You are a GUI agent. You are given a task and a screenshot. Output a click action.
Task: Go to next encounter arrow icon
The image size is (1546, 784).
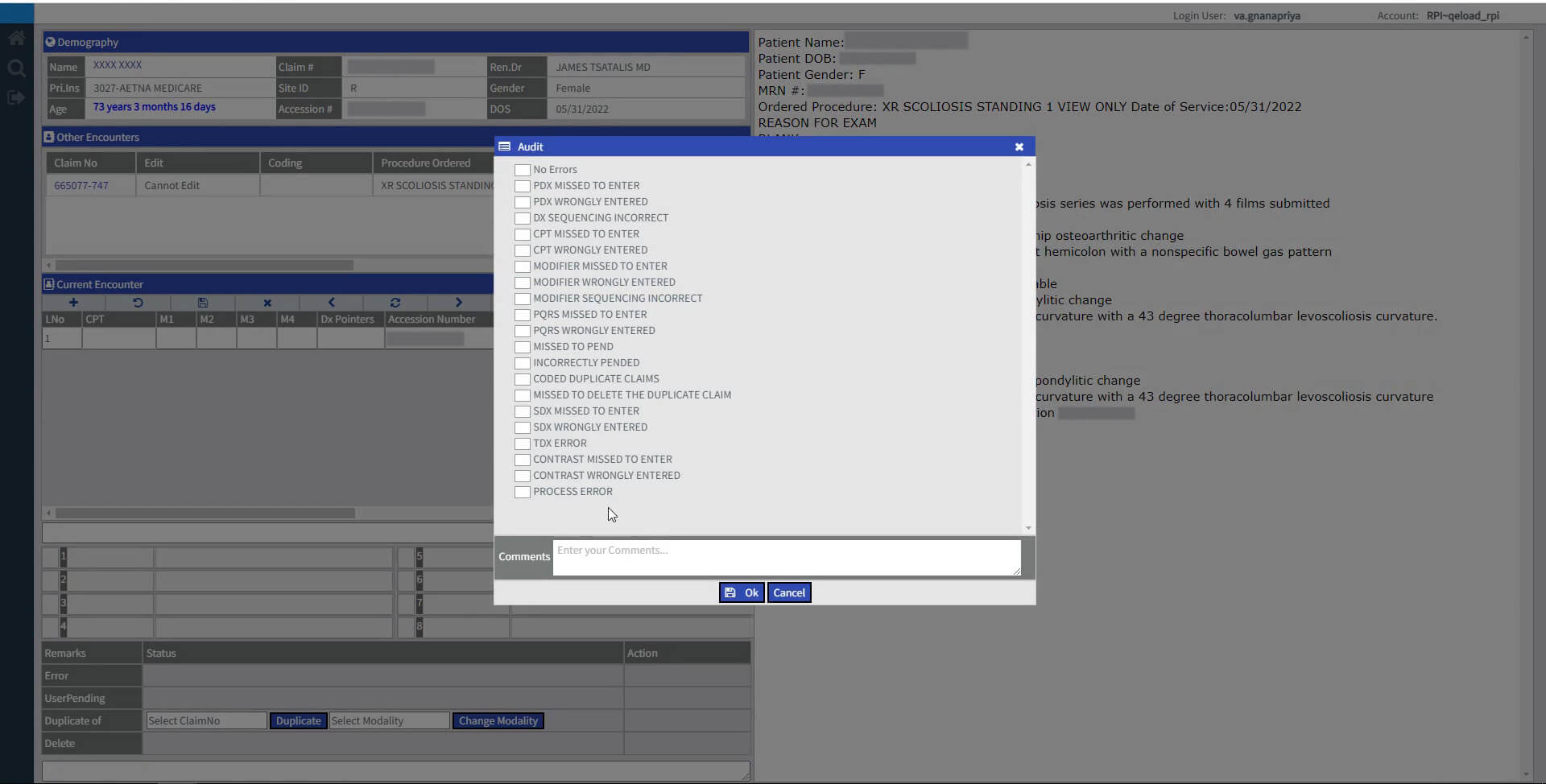tap(459, 303)
